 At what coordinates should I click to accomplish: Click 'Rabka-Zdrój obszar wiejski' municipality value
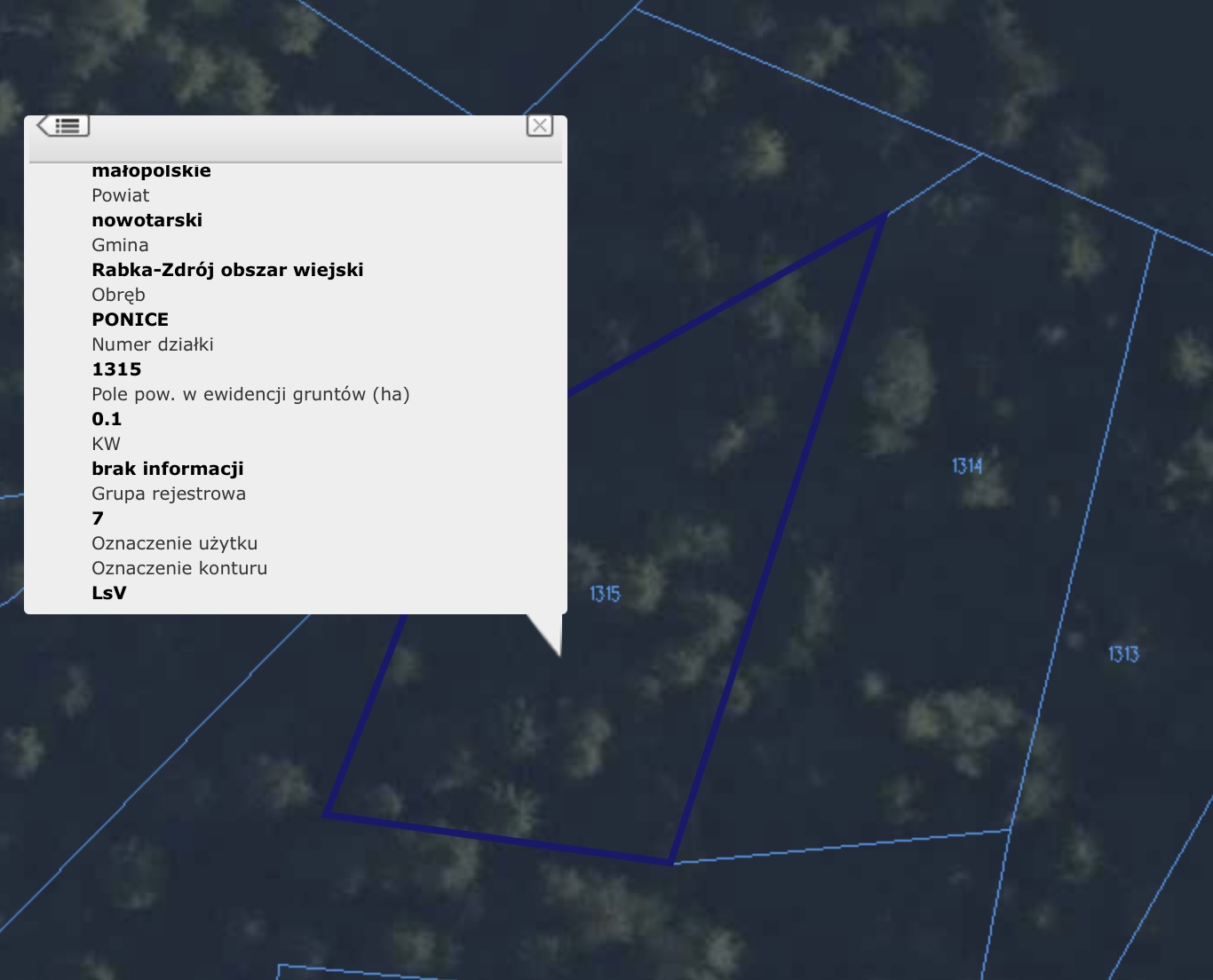click(227, 270)
